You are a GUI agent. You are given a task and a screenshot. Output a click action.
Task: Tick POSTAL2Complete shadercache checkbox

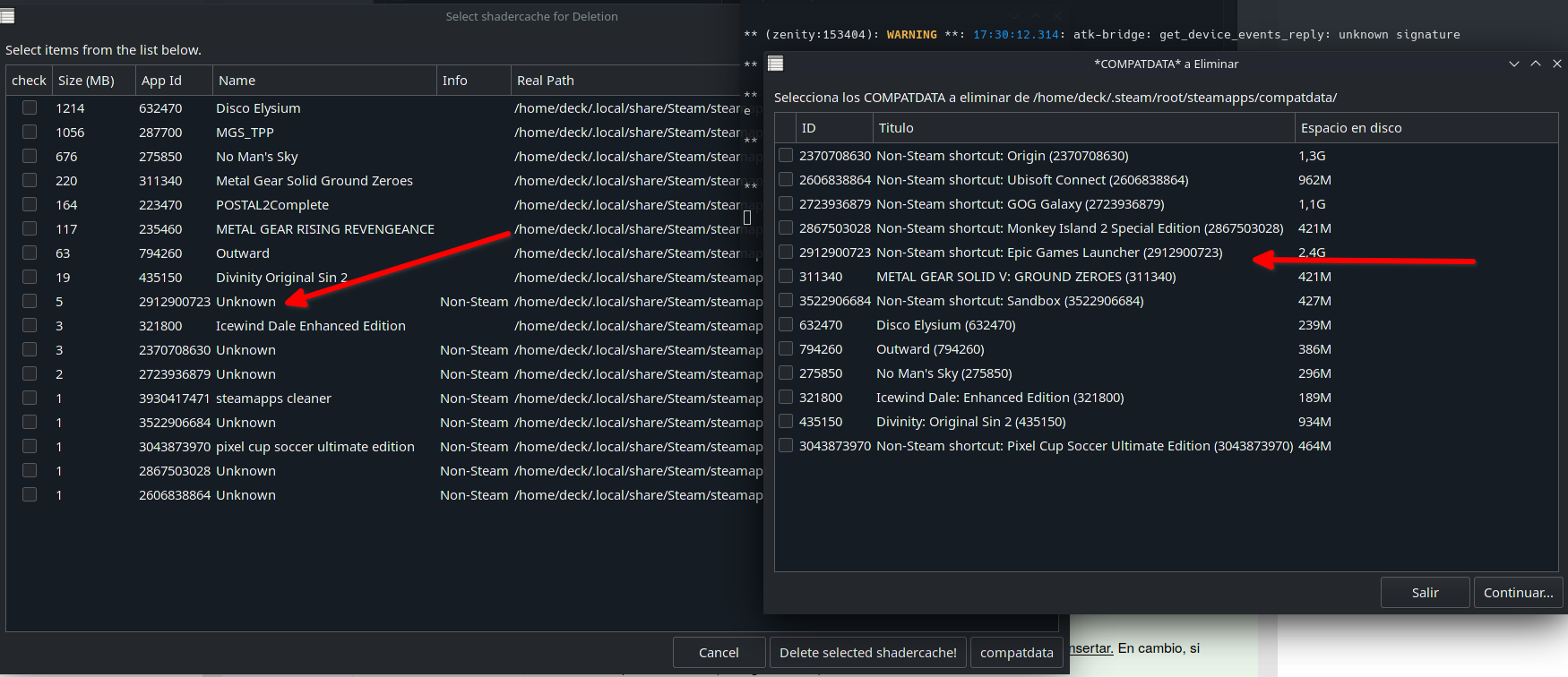[30, 204]
